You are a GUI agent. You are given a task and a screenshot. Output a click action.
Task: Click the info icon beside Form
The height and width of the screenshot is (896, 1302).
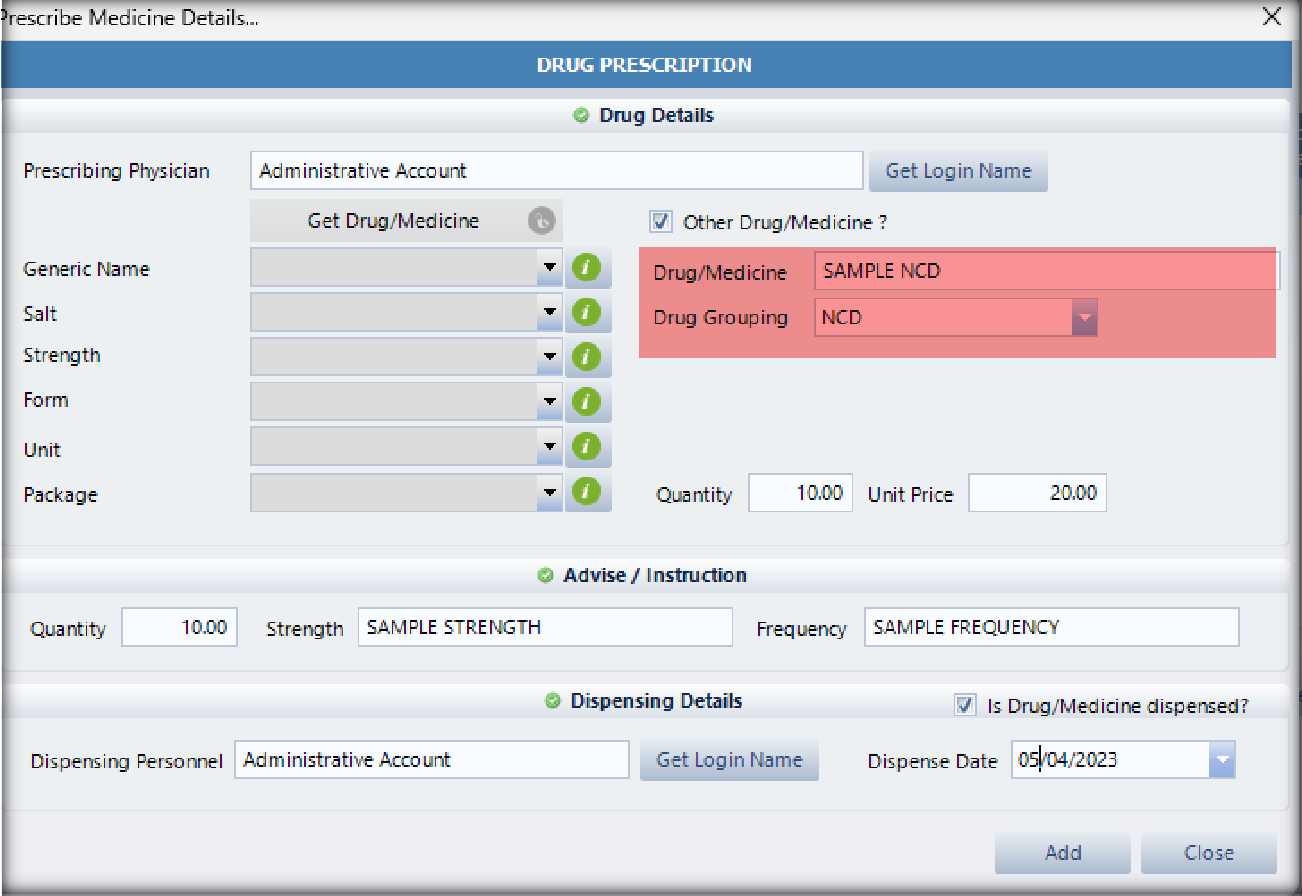(x=588, y=402)
